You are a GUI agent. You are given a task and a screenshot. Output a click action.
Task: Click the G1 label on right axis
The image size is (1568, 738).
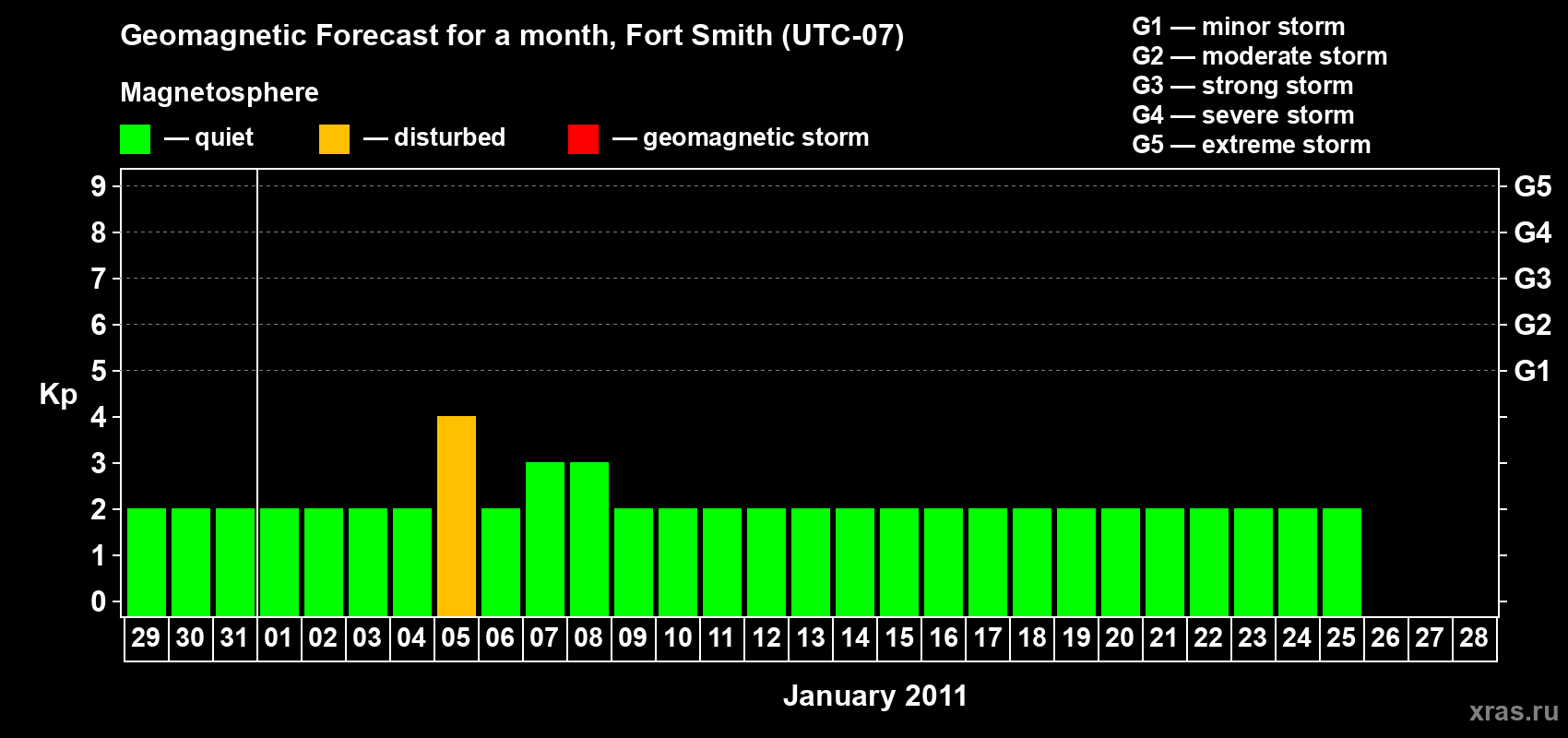coord(1533,371)
